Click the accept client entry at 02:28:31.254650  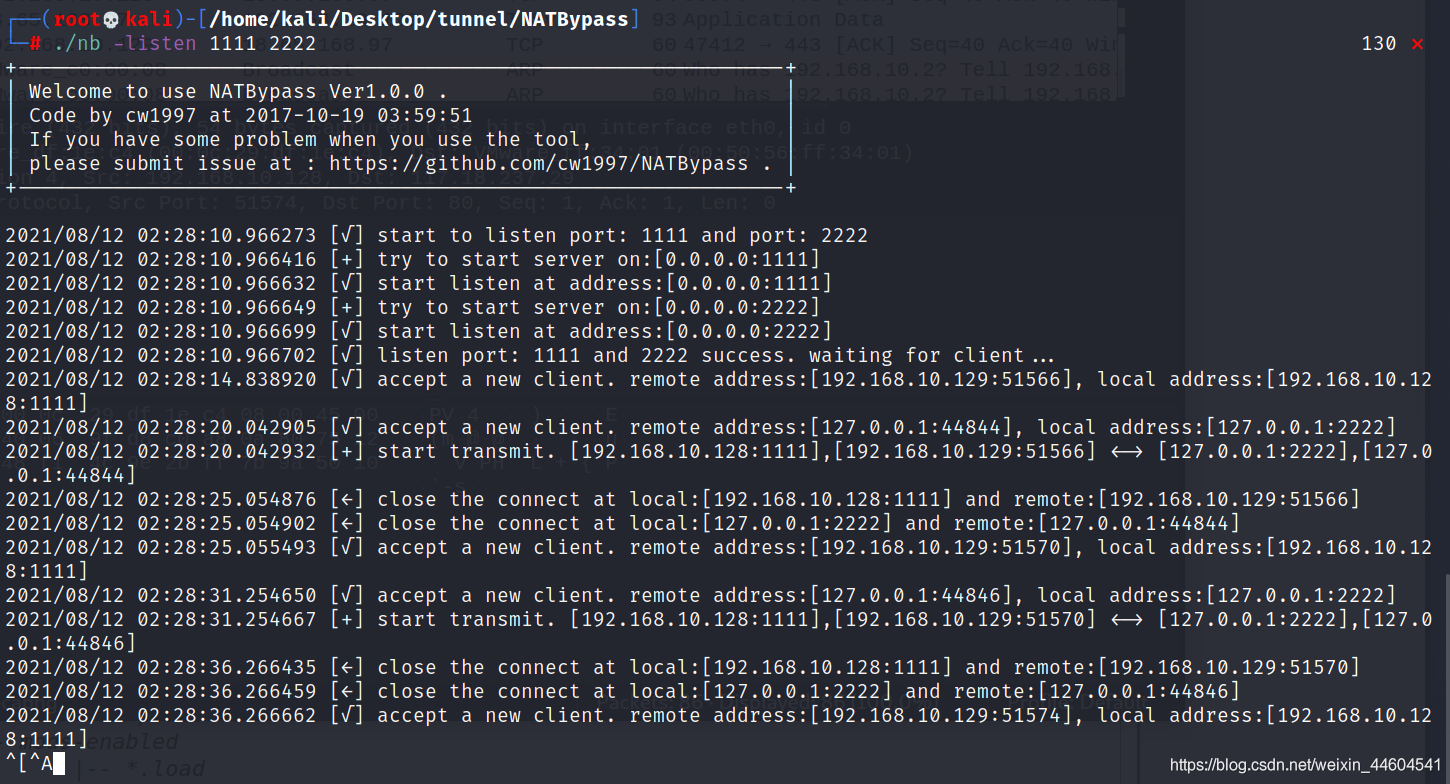pos(701,596)
